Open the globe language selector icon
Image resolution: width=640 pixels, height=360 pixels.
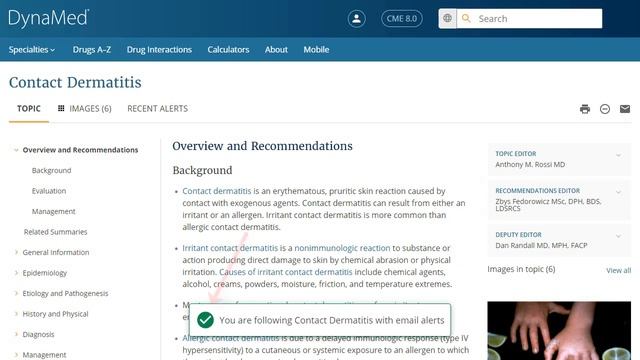(x=447, y=18)
